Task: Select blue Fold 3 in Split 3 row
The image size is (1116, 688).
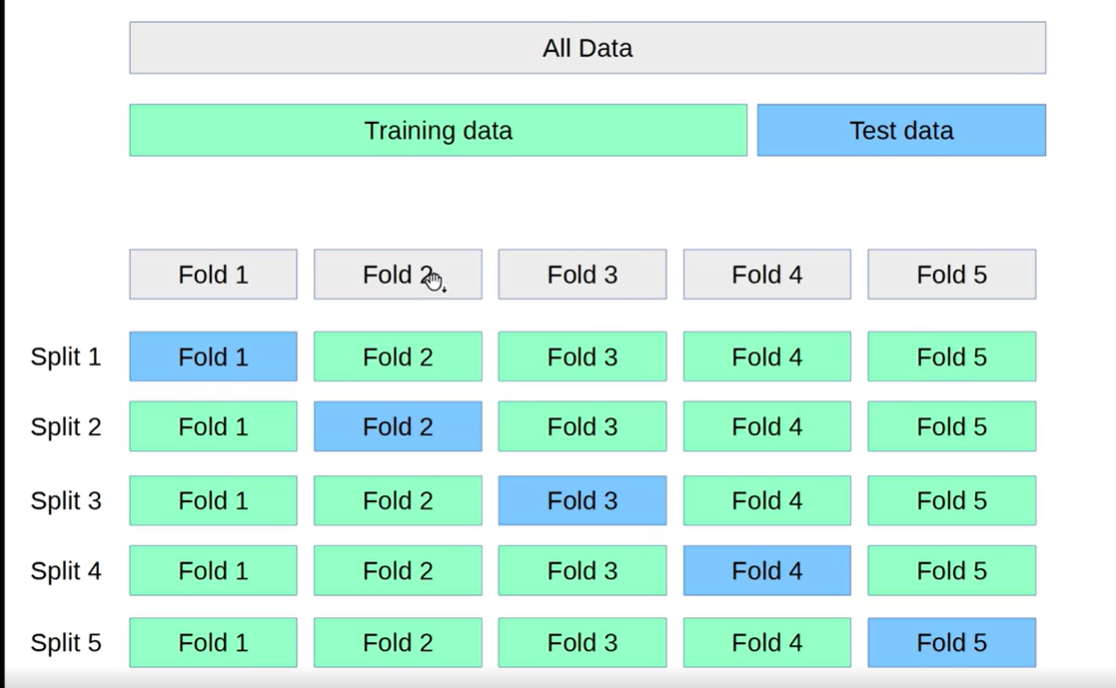Action: tap(582, 501)
